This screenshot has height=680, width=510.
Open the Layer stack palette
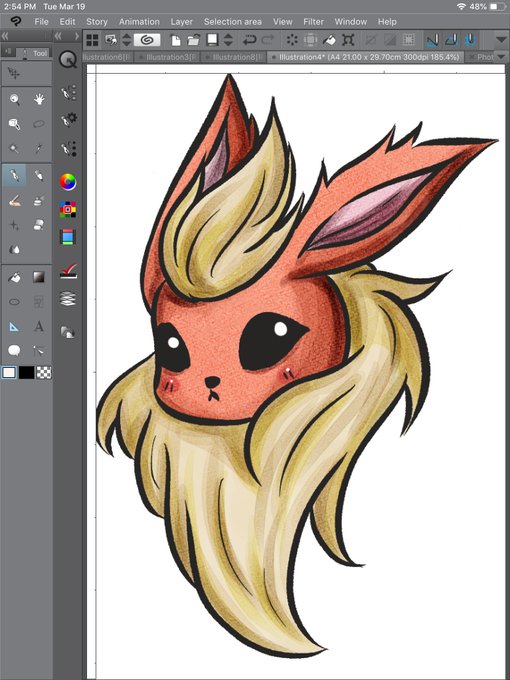pyautogui.click(x=68, y=299)
